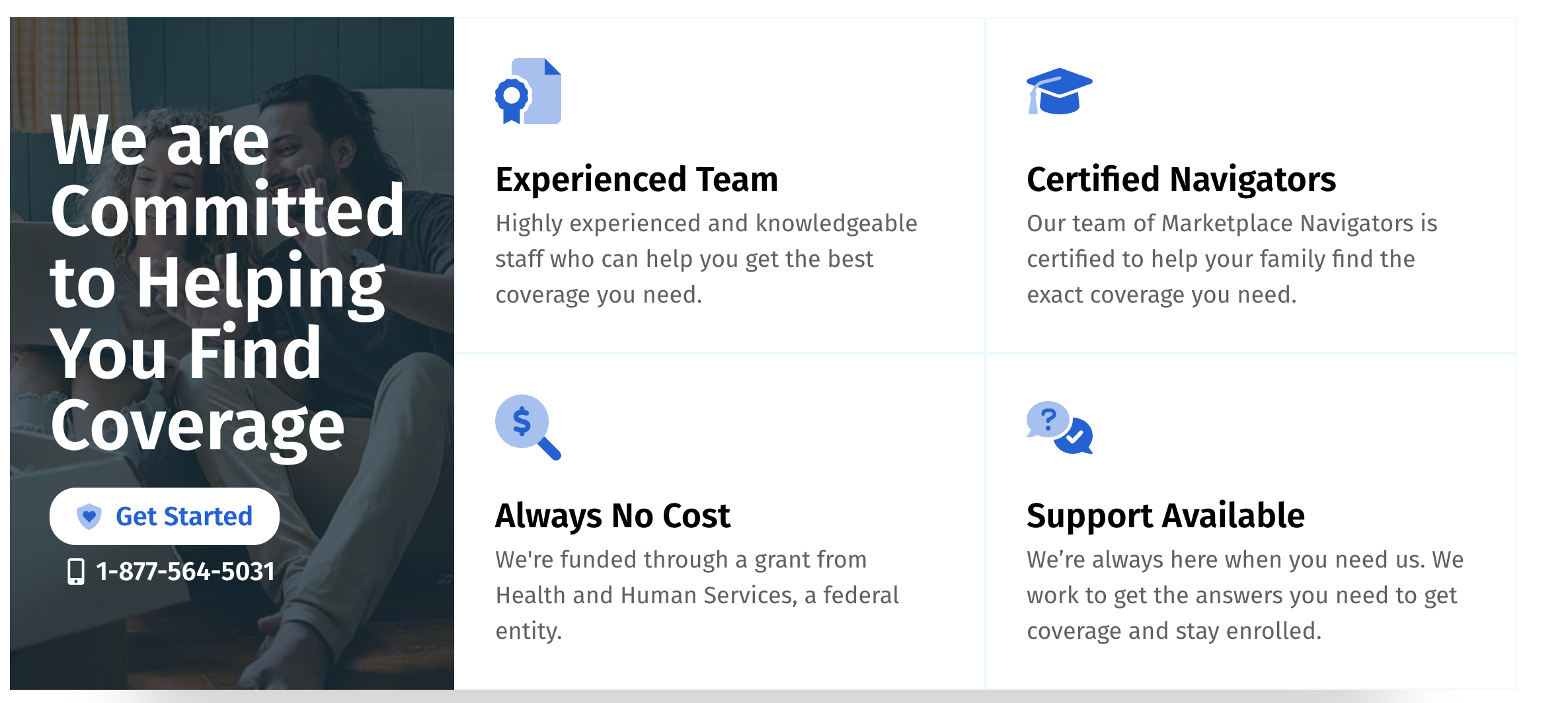Select the Always No Cost heading
The height and width of the screenshot is (703, 1568).
613,516
